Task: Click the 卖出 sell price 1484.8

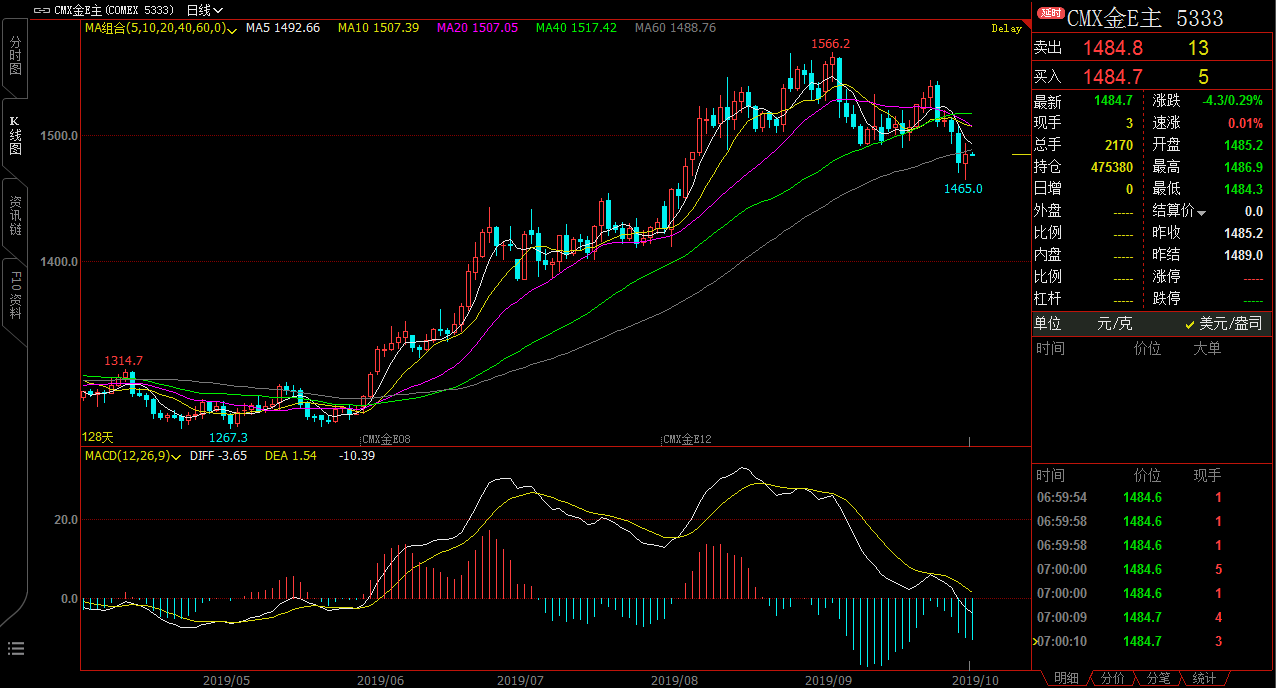Action: coord(1112,48)
